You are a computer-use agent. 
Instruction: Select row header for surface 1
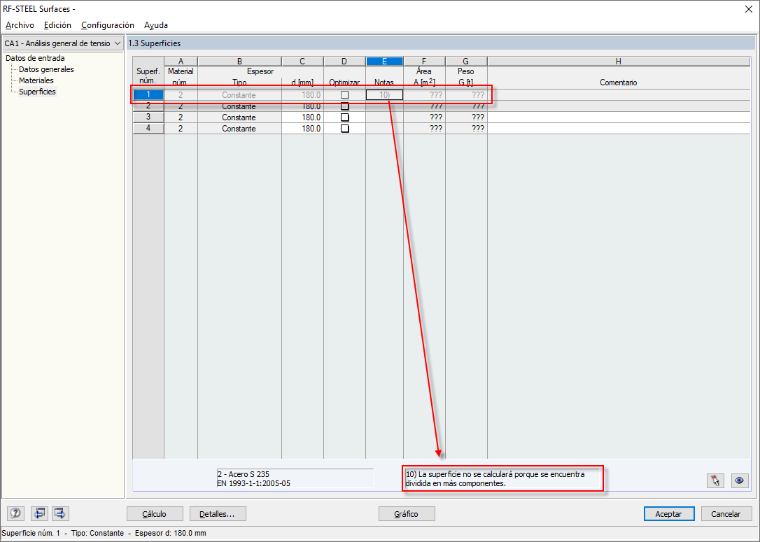(148, 95)
